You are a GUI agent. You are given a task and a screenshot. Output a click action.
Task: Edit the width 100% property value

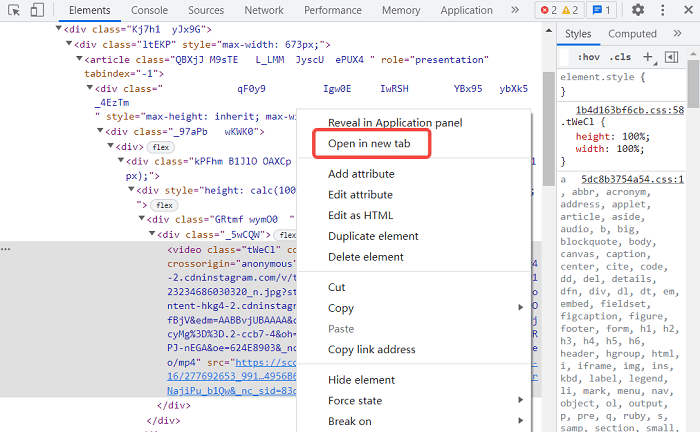point(630,149)
